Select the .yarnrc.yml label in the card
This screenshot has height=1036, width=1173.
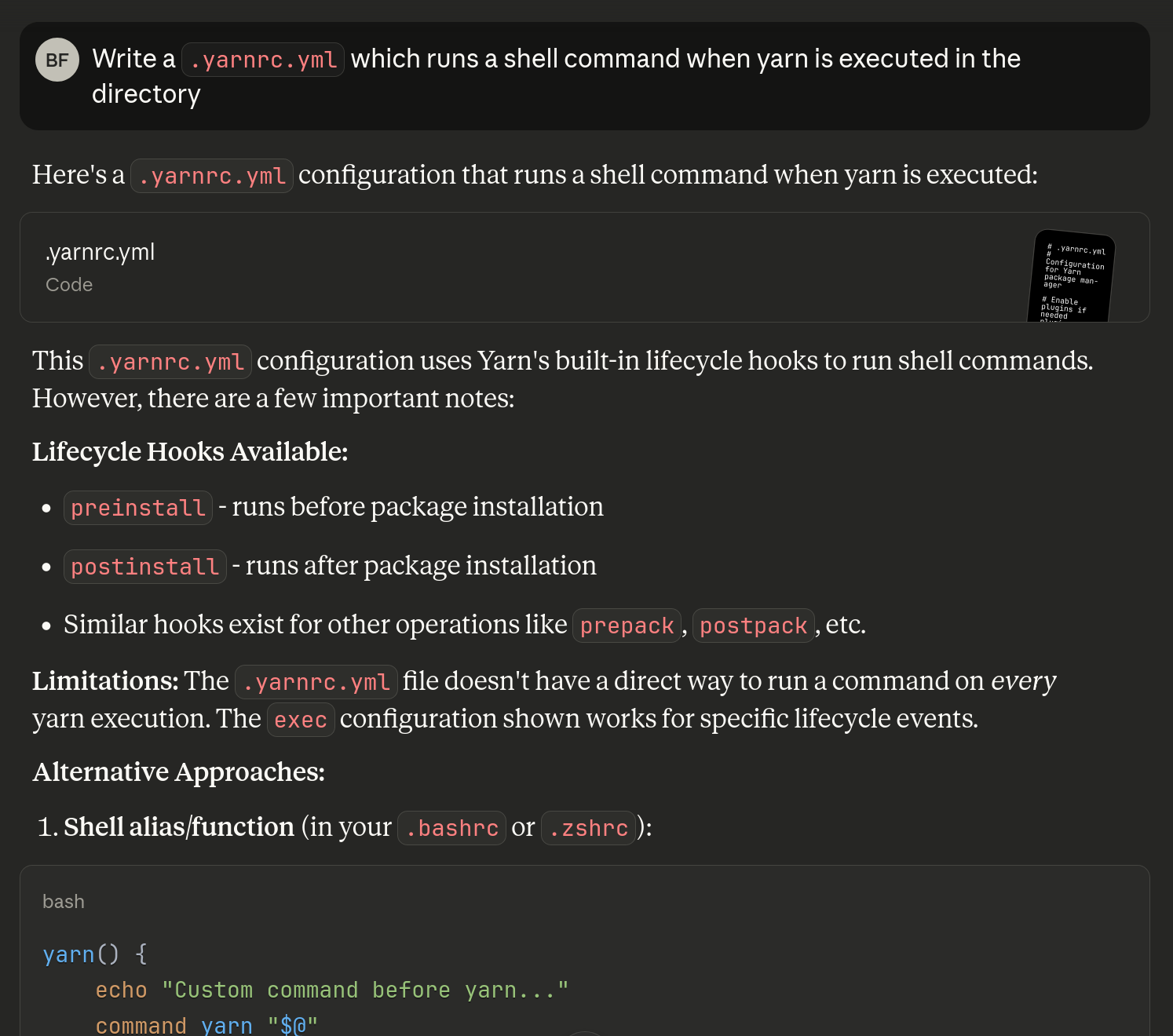click(x=100, y=251)
